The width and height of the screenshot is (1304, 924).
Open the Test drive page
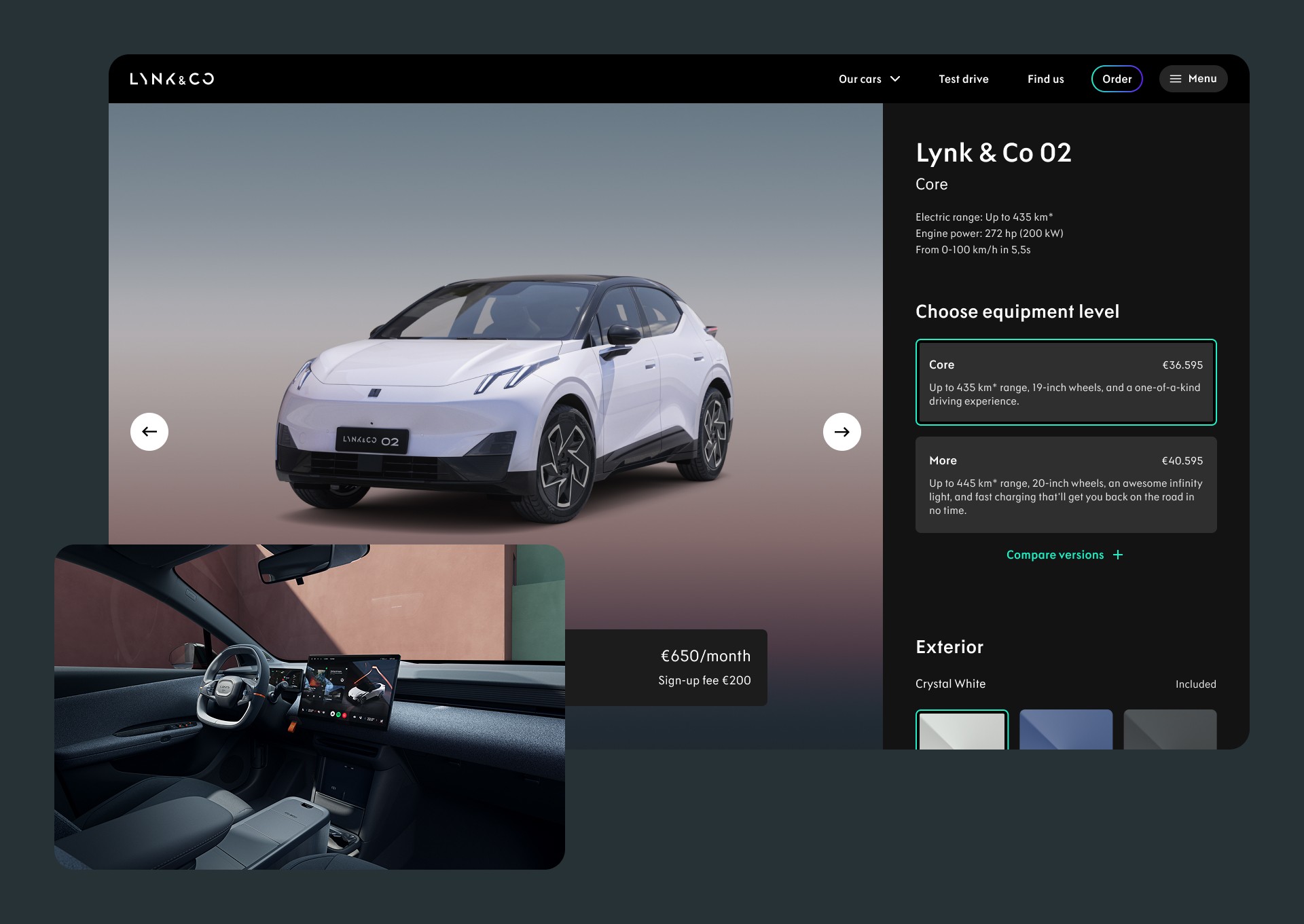point(963,79)
